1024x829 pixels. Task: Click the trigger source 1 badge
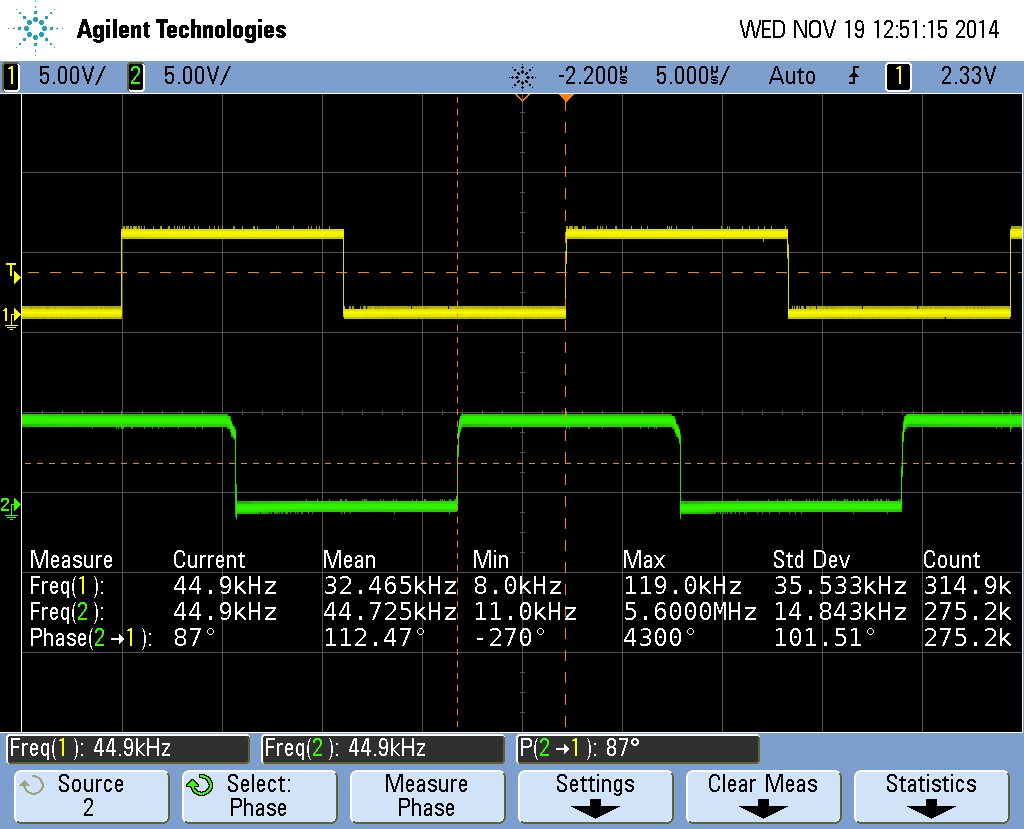coord(898,76)
